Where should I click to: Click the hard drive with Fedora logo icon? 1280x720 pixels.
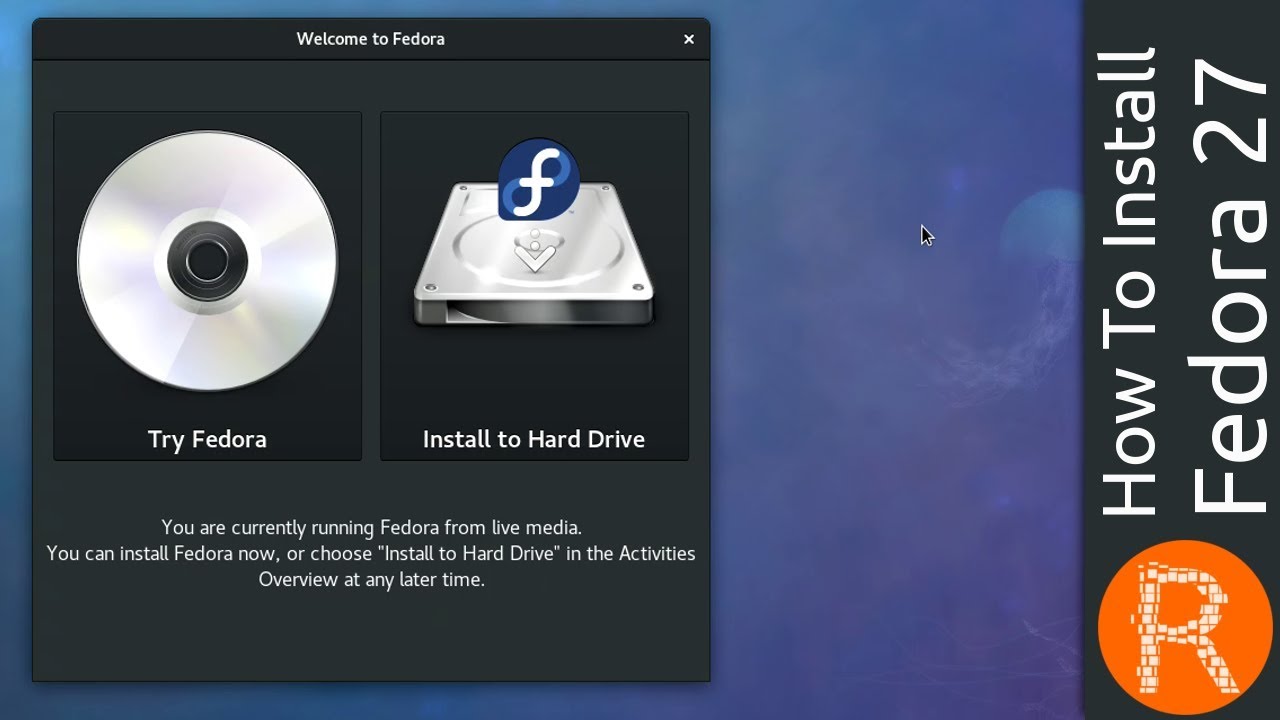click(534, 233)
